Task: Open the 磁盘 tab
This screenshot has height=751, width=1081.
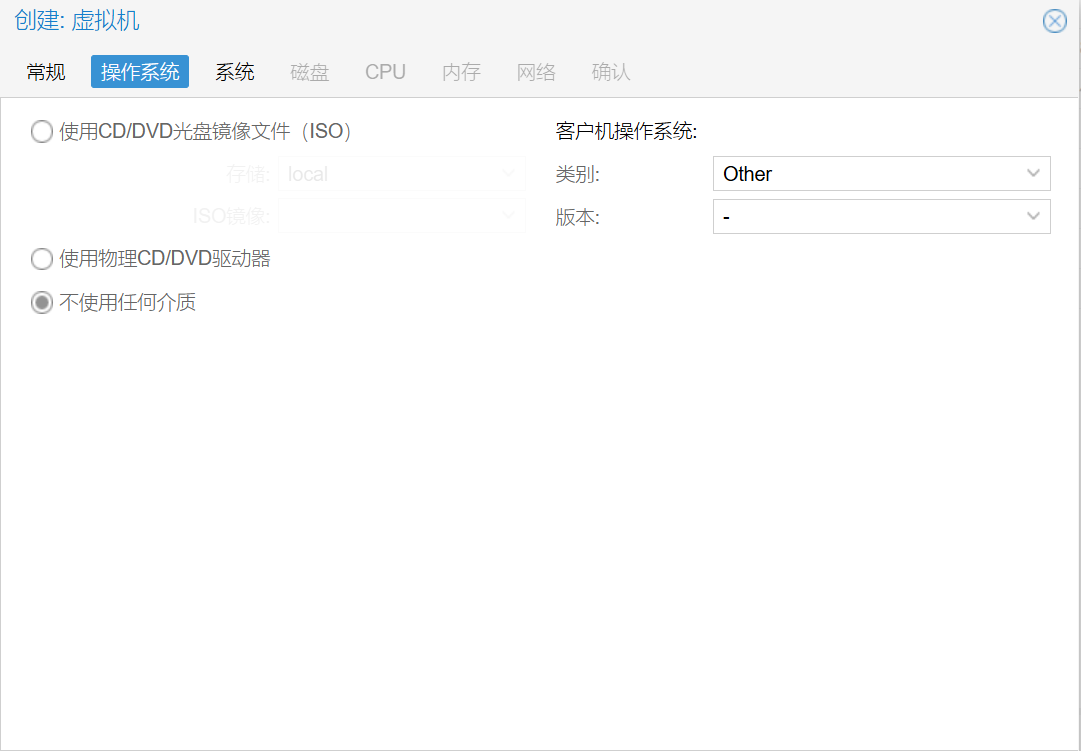Action: point(310,72)
